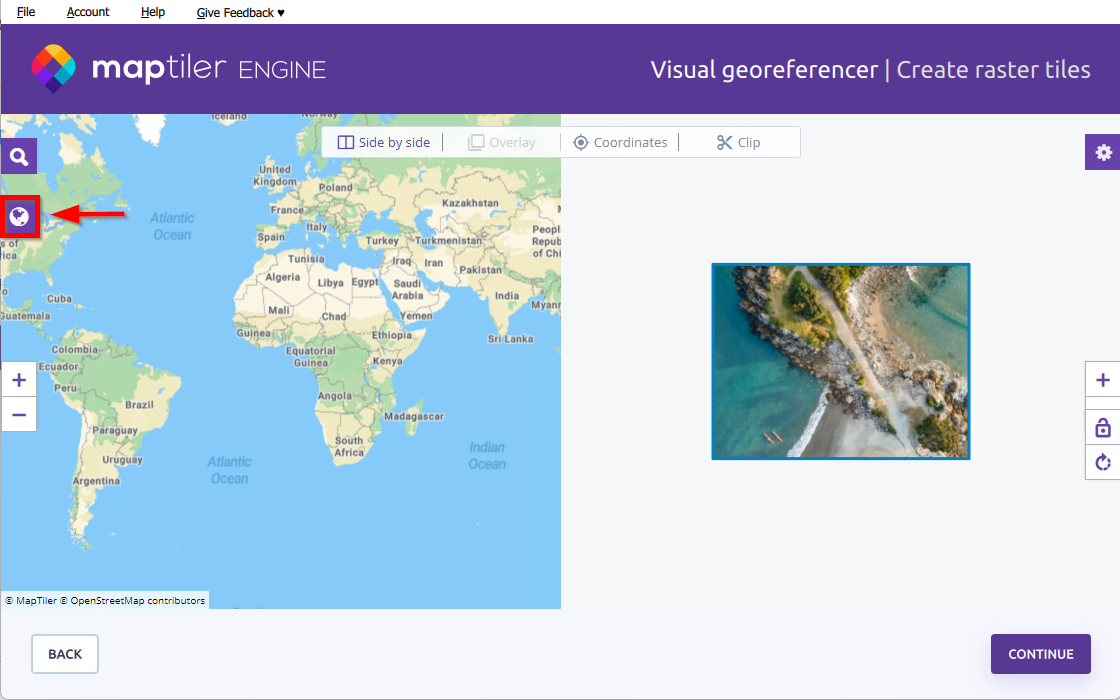The image size is (1120, 700).
Task: Switch to Side by side view
Action: (x=384, y=143)
